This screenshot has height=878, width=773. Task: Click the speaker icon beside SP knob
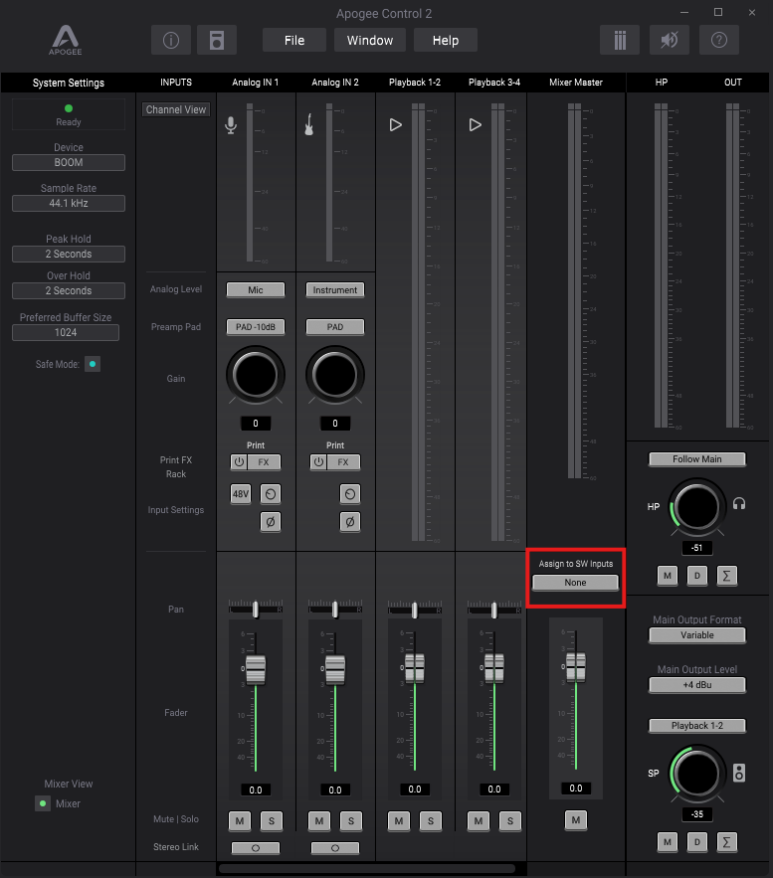pos(739,773)
